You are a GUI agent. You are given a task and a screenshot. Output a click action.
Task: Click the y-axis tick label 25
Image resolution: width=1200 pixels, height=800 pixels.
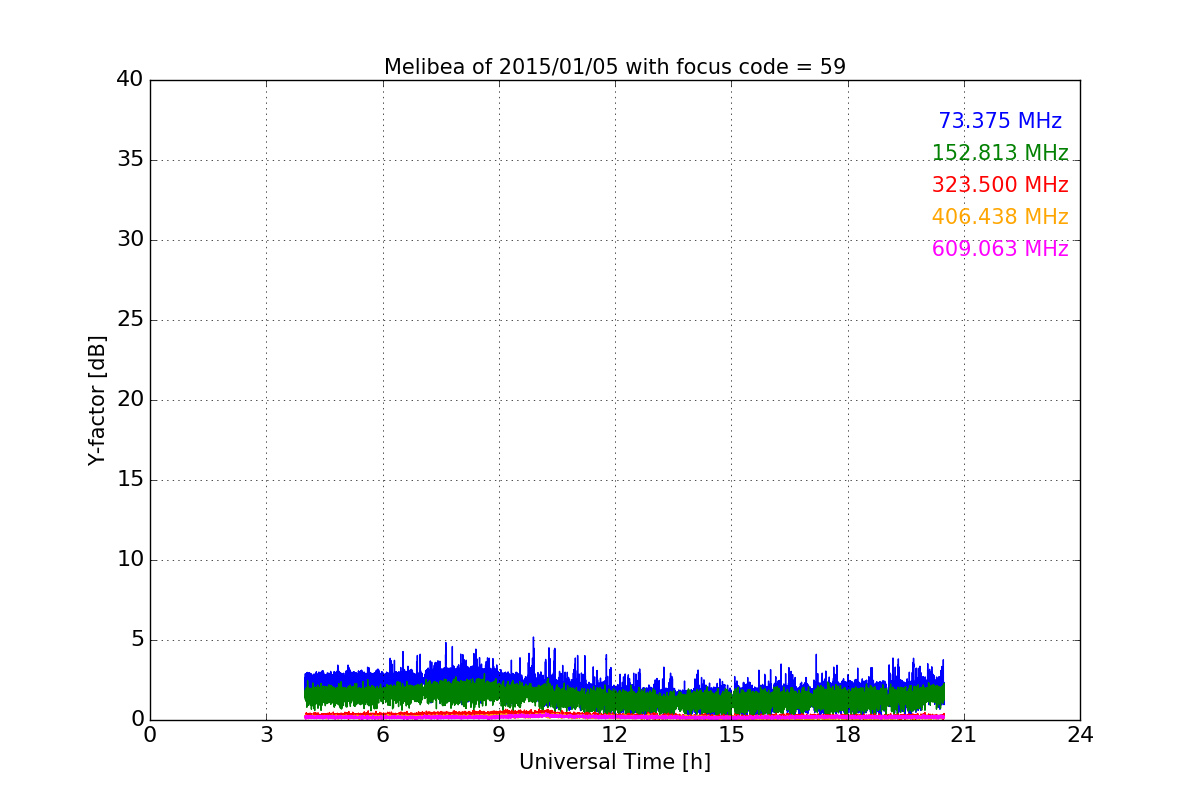[x=130, y=319]
